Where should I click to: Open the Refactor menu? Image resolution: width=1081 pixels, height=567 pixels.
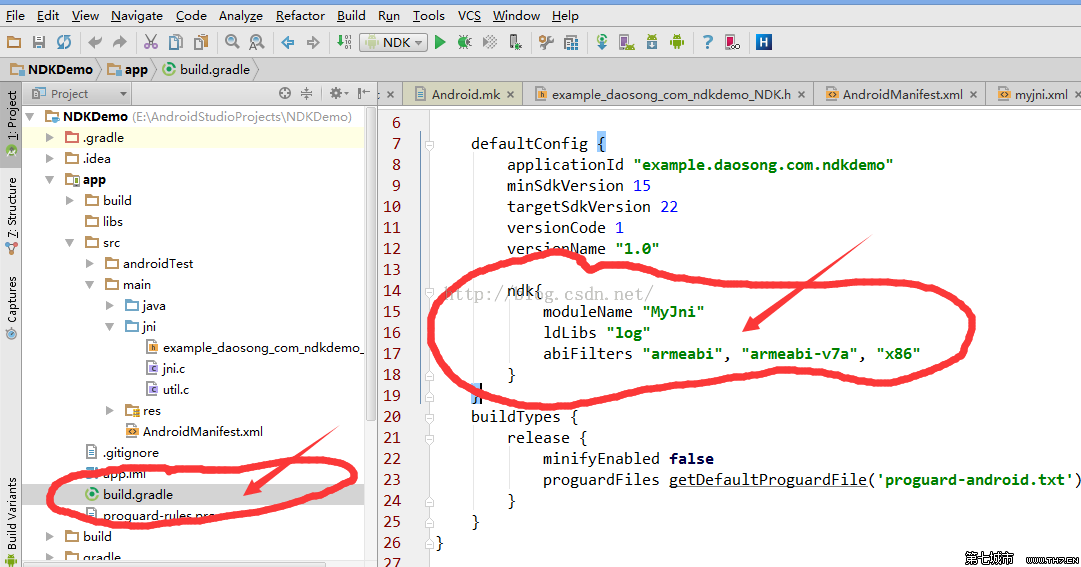(300, 15)
